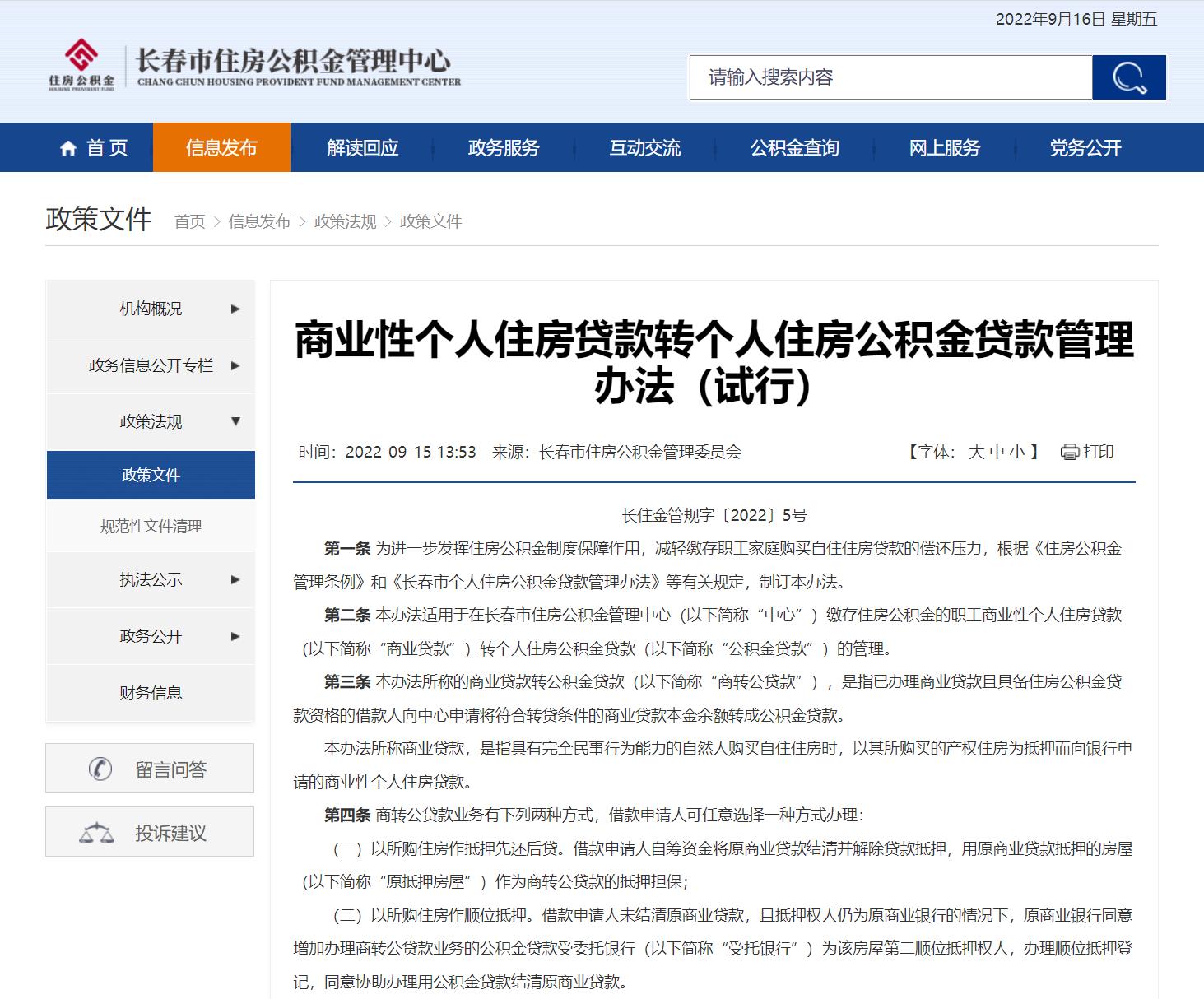This screenshot has width=1204, height=999.
Task: Expand 机构概况 with its arrow
Action: pyautogui.click(x=235, y=309)
